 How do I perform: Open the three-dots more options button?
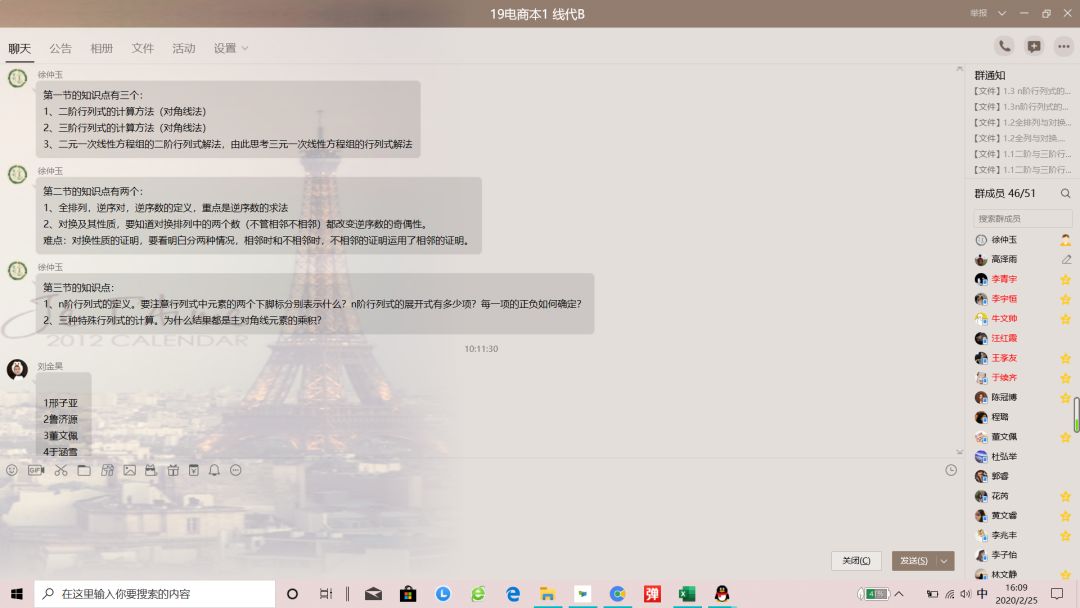(1064, 46)
